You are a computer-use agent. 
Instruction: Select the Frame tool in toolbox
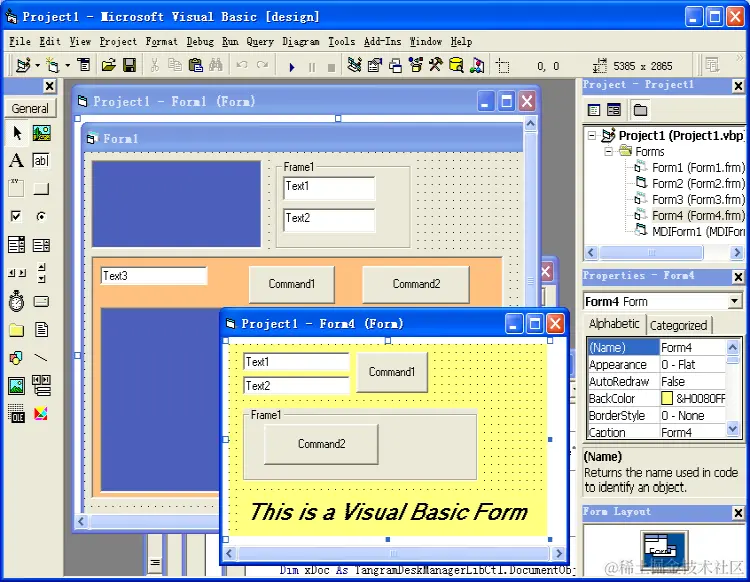point(17,188)
